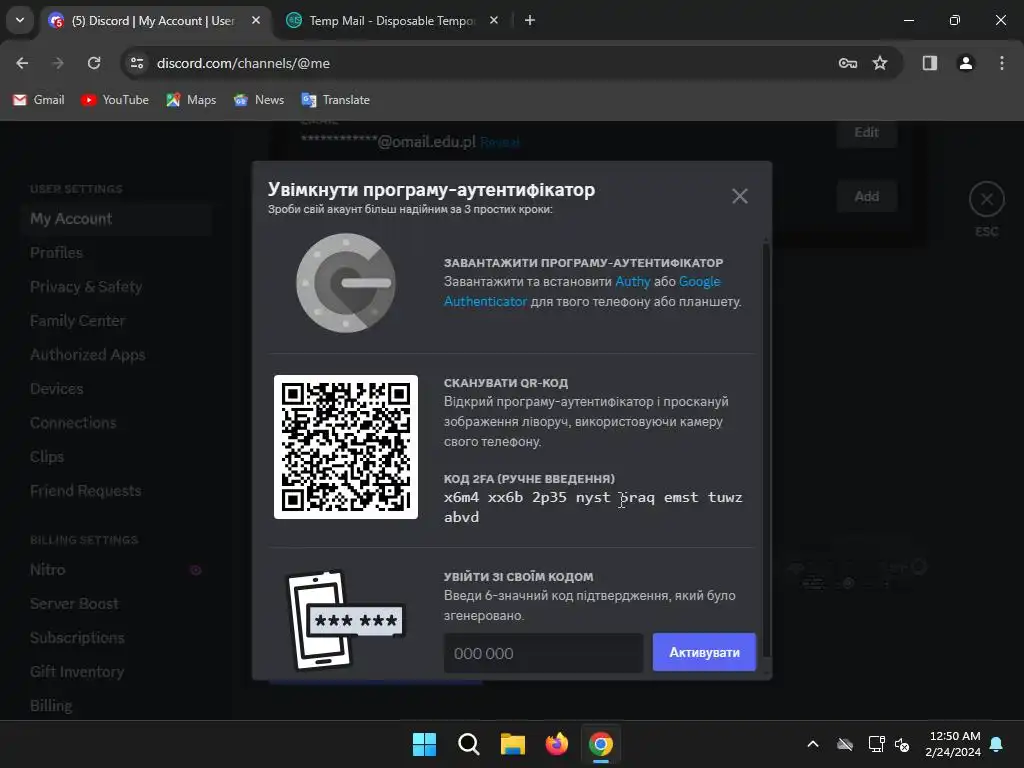Open Windows taskbar search
Screen dimensions: 1024x768
(468, 744)
